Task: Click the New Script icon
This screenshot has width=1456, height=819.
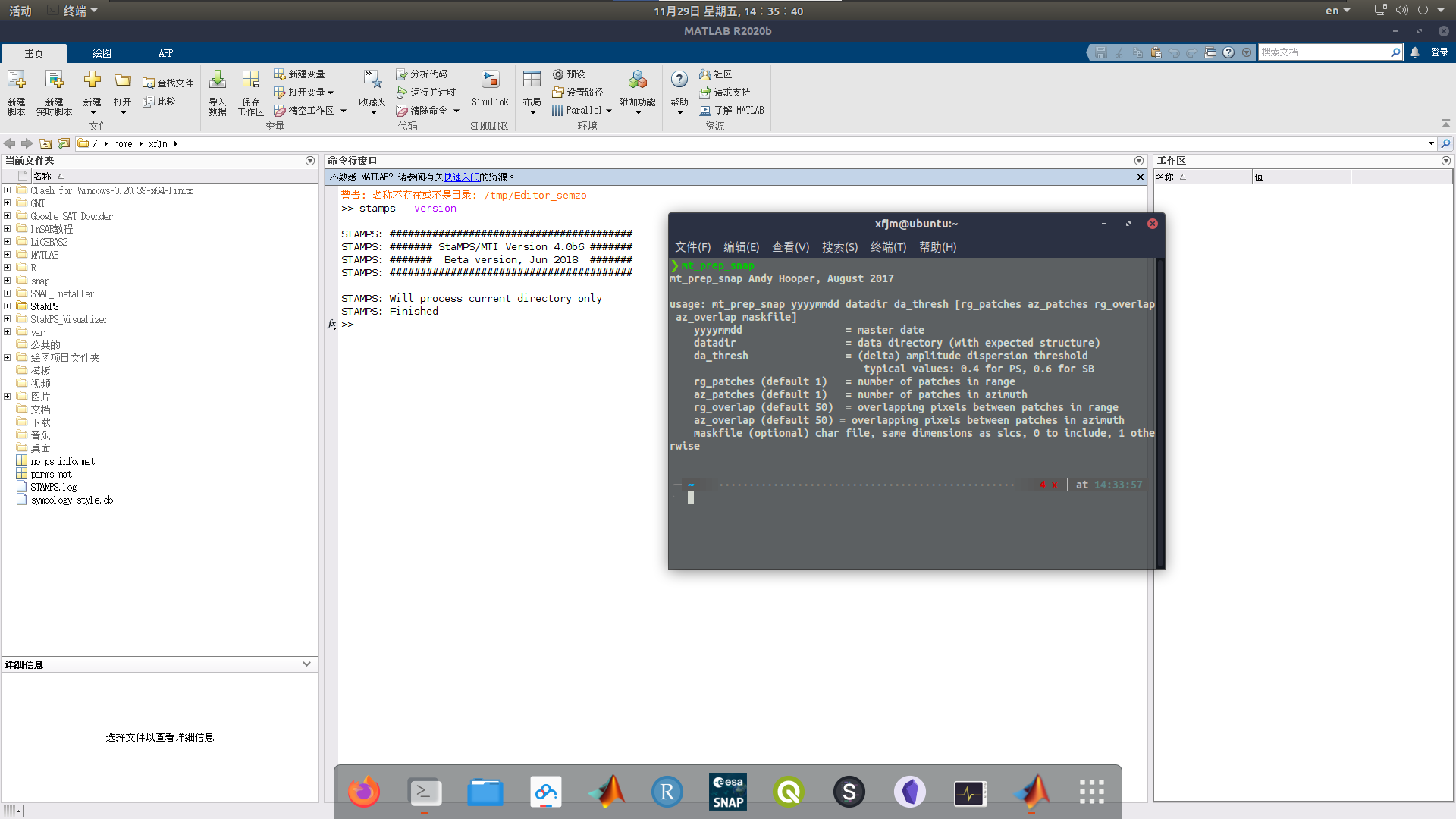Action: (17, 80)
